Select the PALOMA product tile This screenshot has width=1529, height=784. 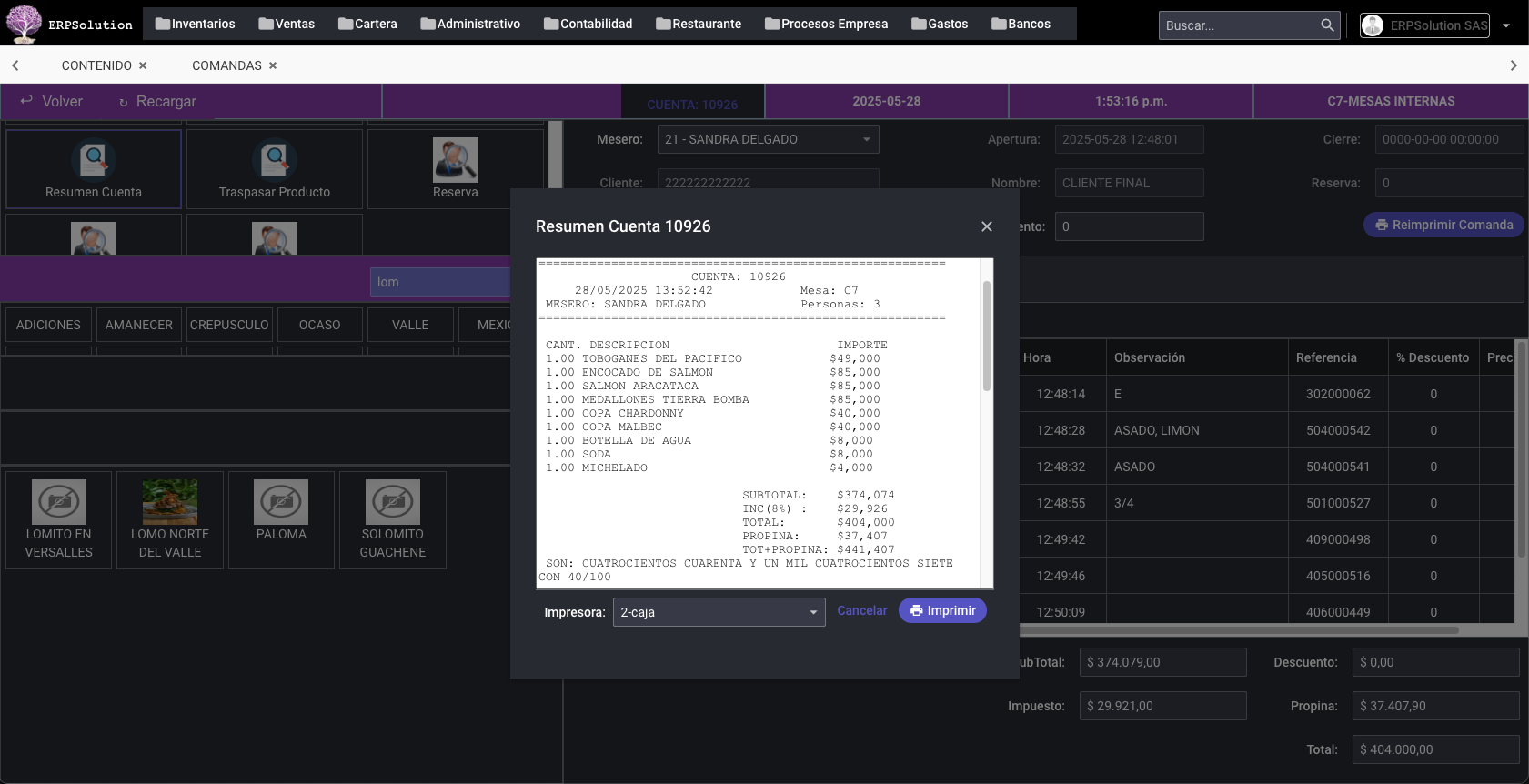coord(281,519)
